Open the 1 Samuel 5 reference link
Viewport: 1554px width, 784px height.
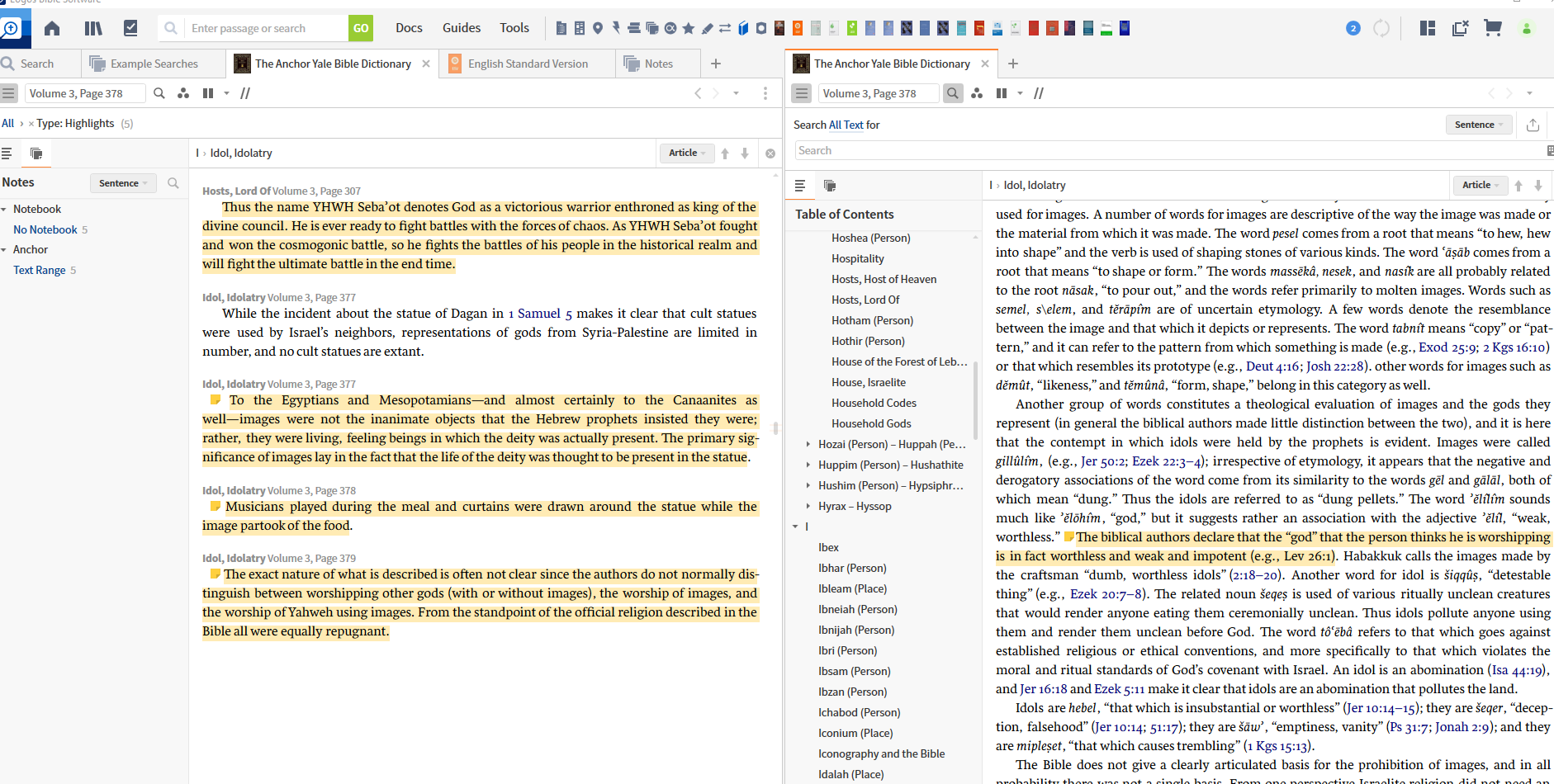point(540,314)
